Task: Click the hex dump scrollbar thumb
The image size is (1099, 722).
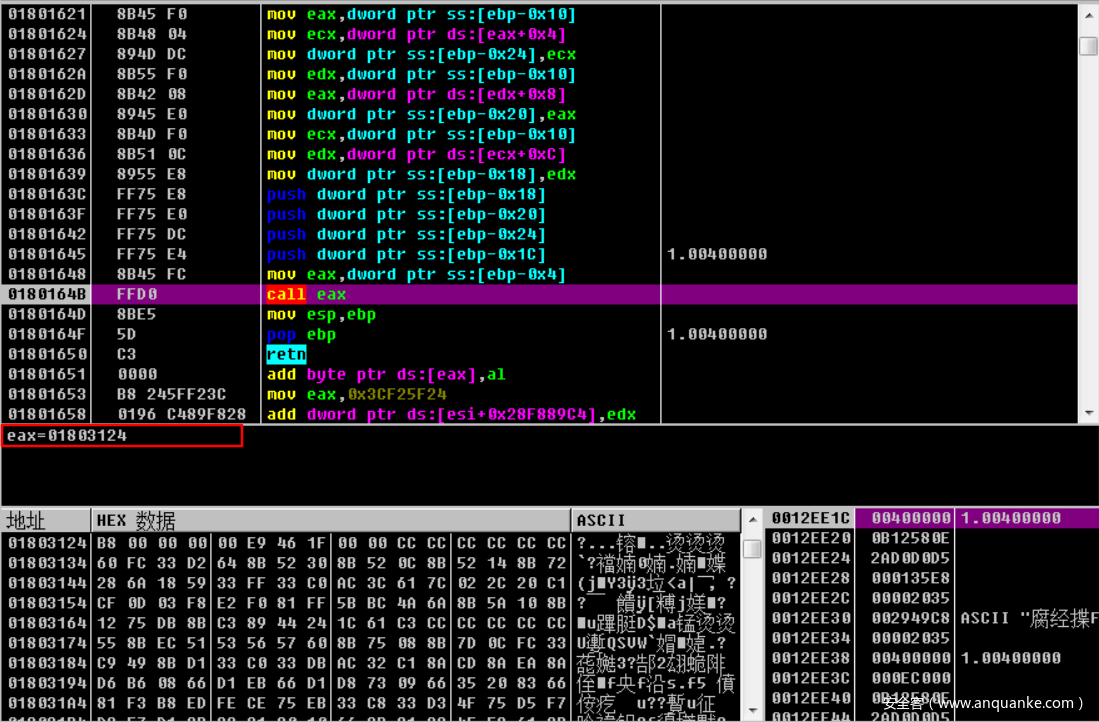Action: (752, 549)
